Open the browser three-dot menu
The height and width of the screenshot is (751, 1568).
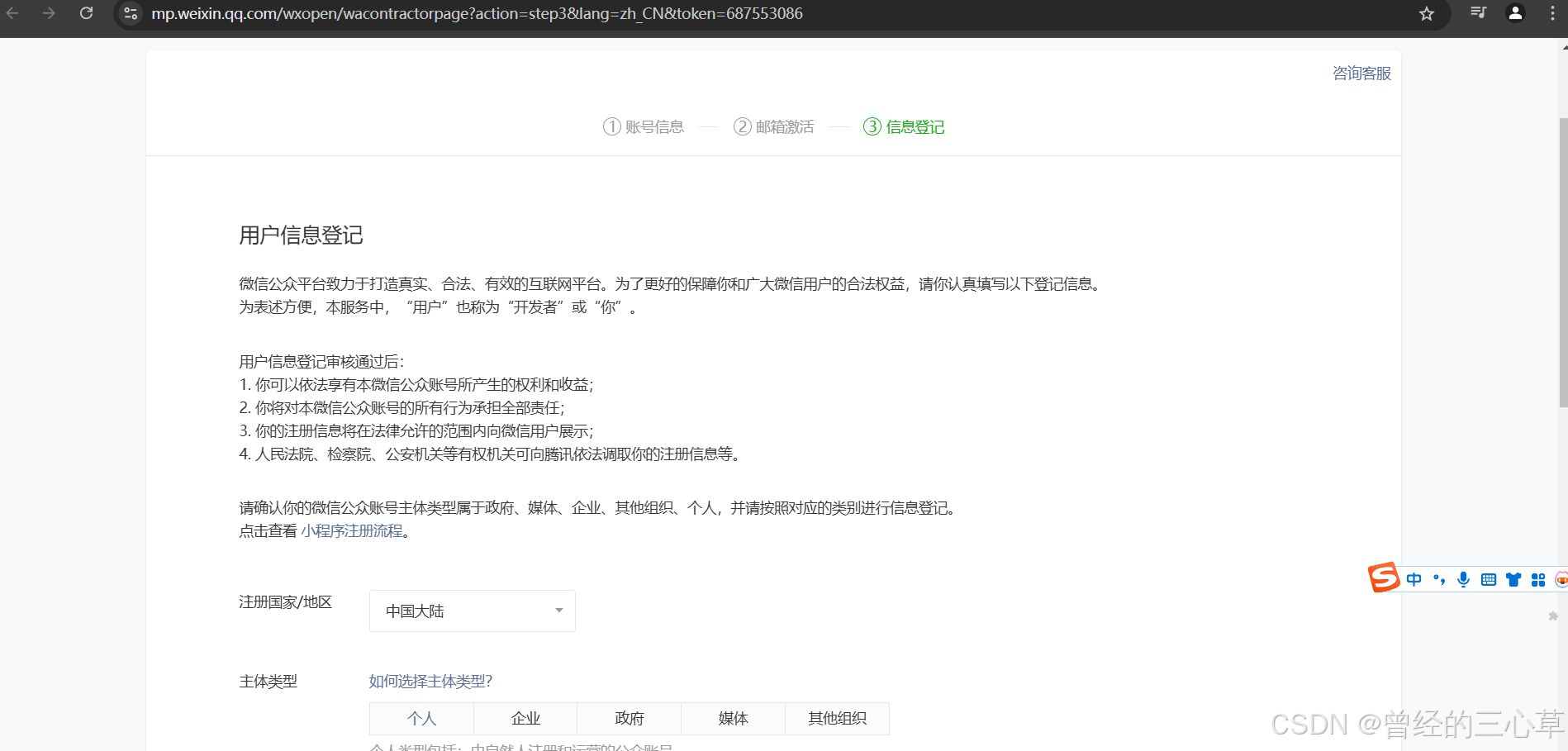pos(1552,13)
